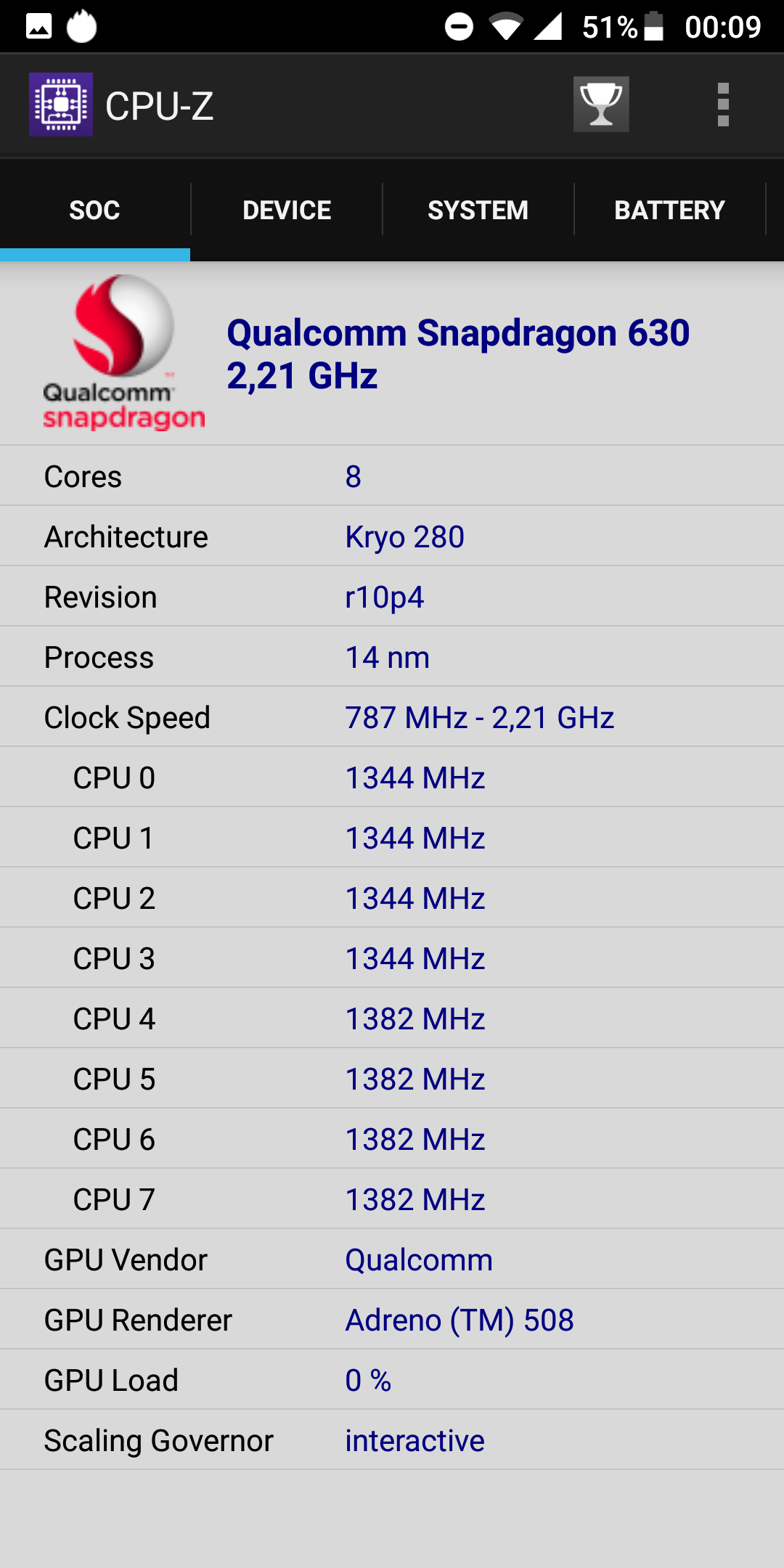The image size is (784, 1568).
Task: Tap the CPU 4 frequency row
Action: [x=392, y=1018]
